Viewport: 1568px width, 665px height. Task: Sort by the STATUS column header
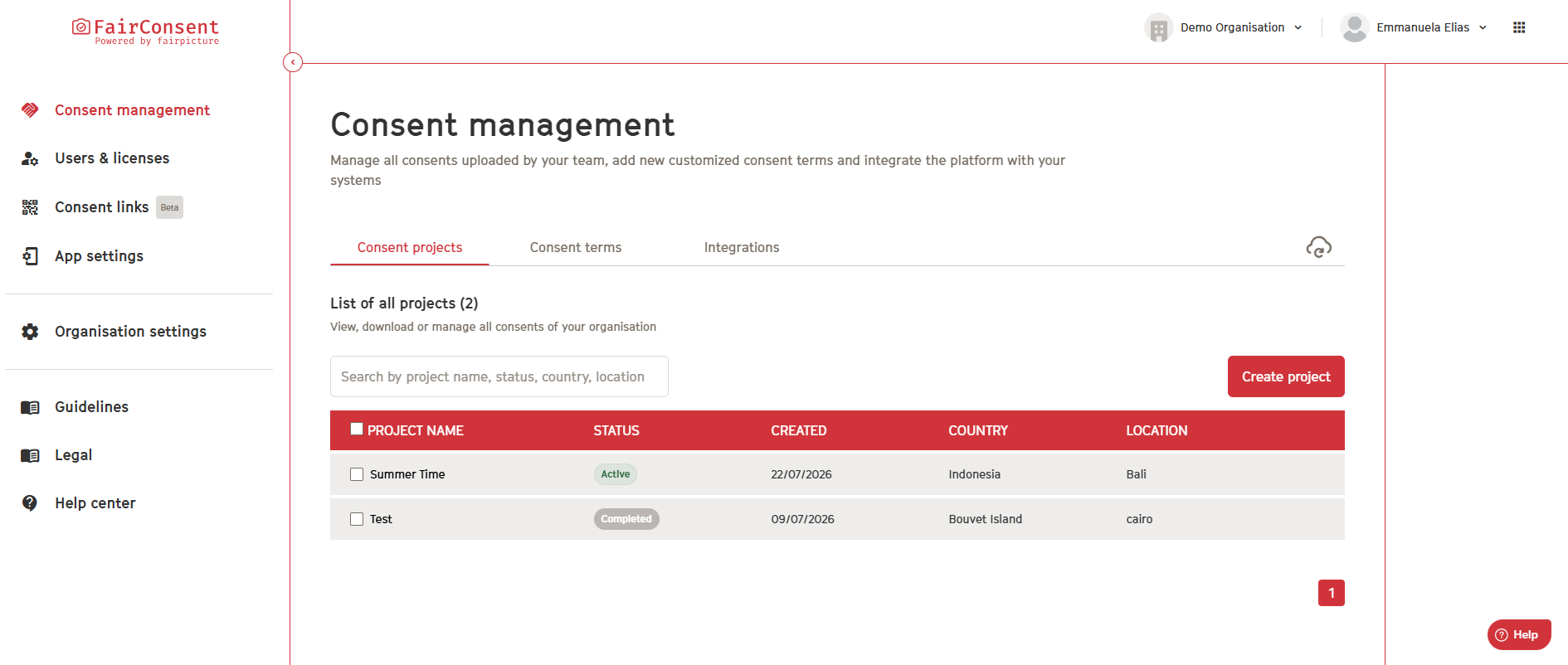click(616, 430)
